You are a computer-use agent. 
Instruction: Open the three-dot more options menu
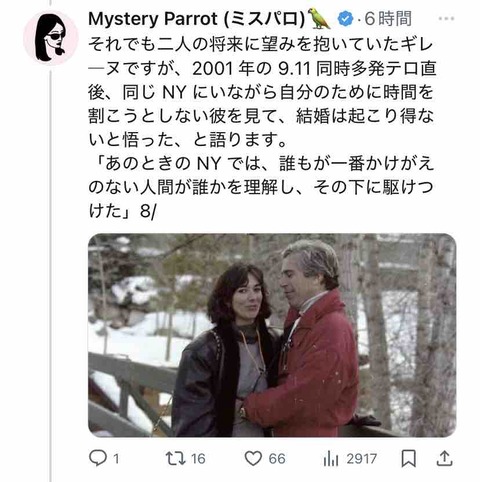[446, 19]
